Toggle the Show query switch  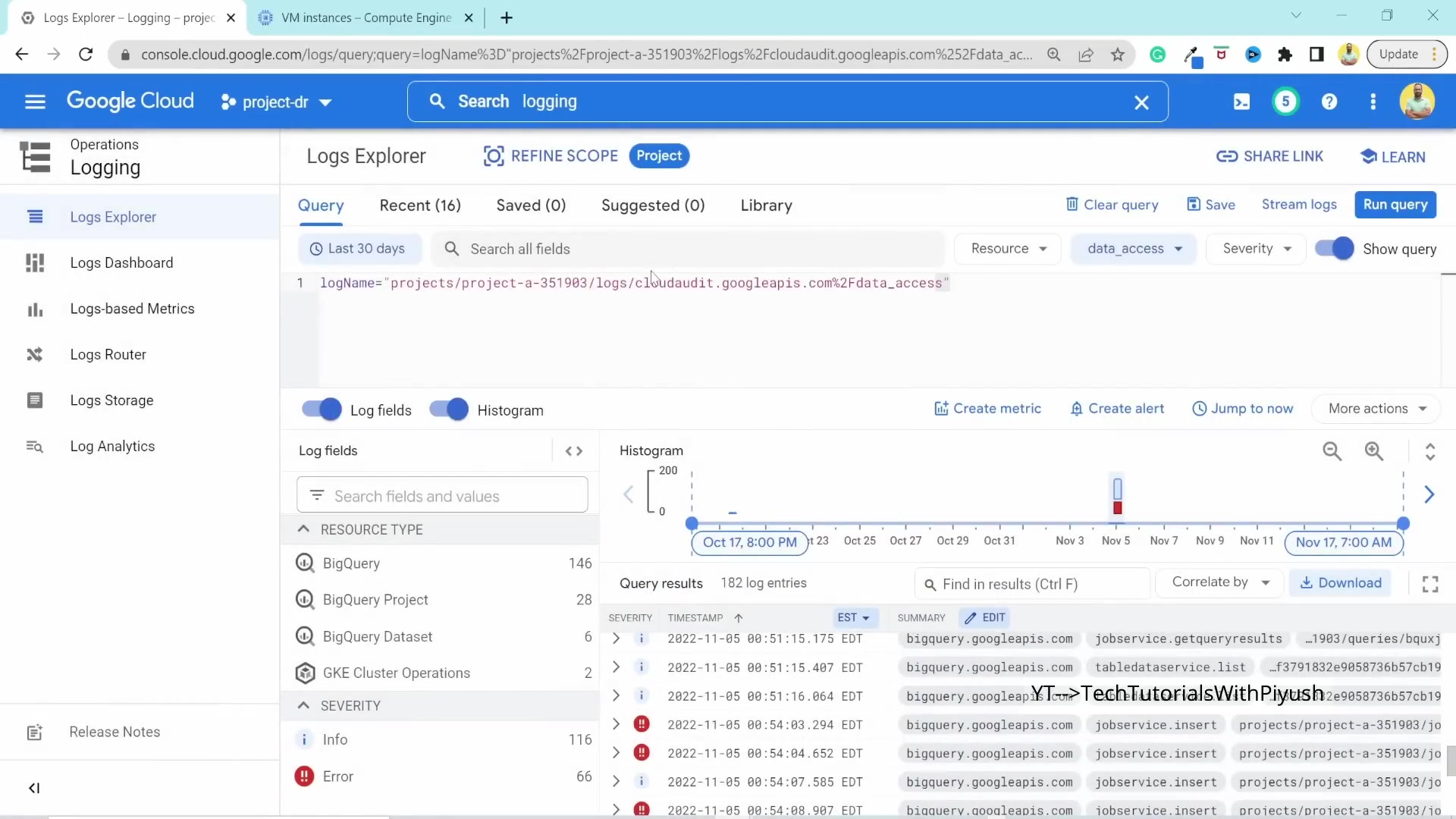click(x=1334, y=249)
